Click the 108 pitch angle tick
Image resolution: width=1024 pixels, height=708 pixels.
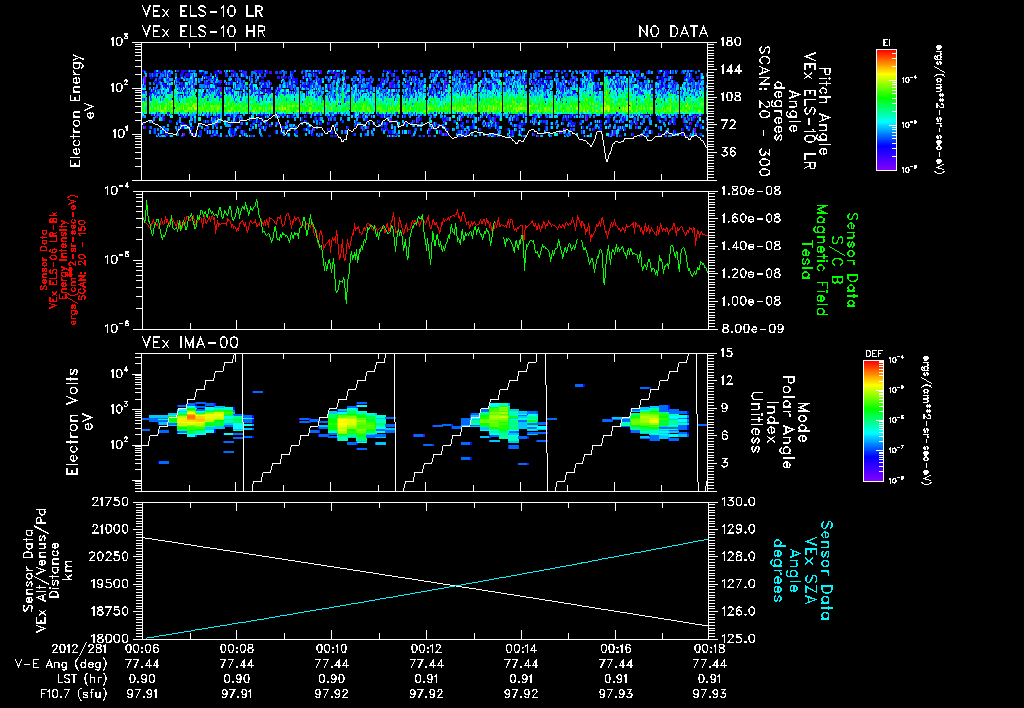tap(731, 97)
